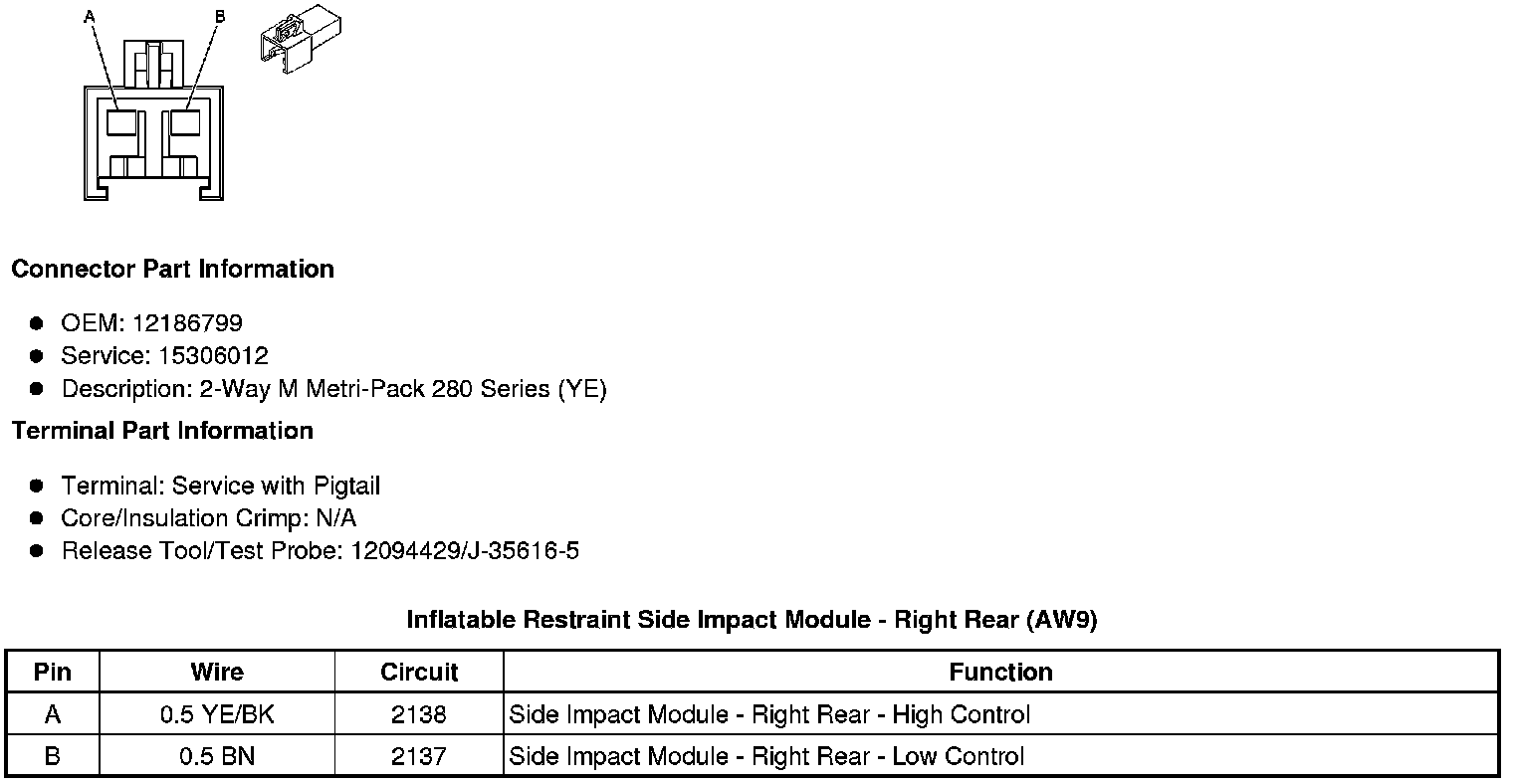This screenshot has height=784, width=1513.
Task: Select the 0.5 YE/BK wire cell
Action: [x=217, y=714]
